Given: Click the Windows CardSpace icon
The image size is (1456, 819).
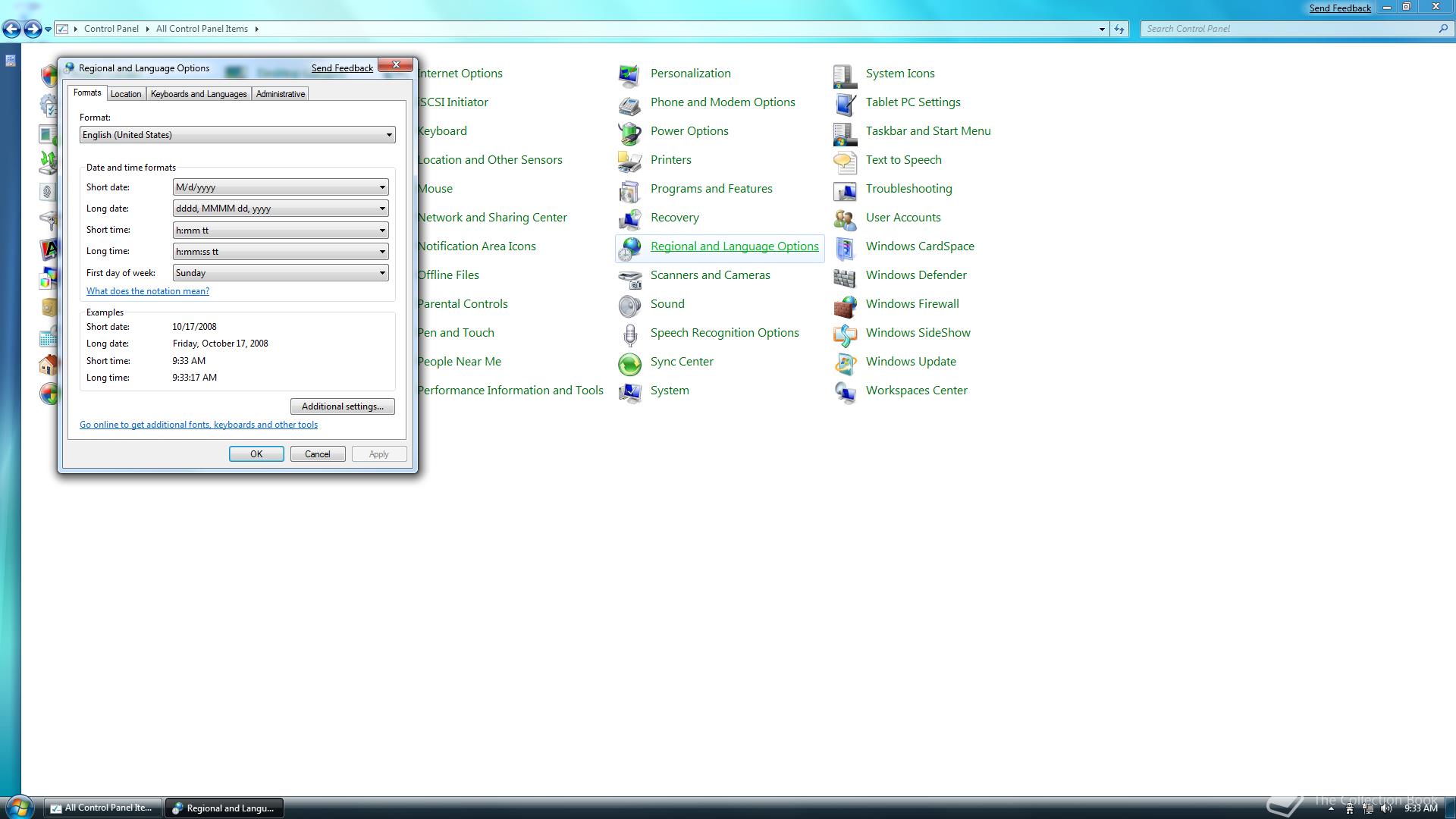Looking at the screenshot, I should [845, 247].
